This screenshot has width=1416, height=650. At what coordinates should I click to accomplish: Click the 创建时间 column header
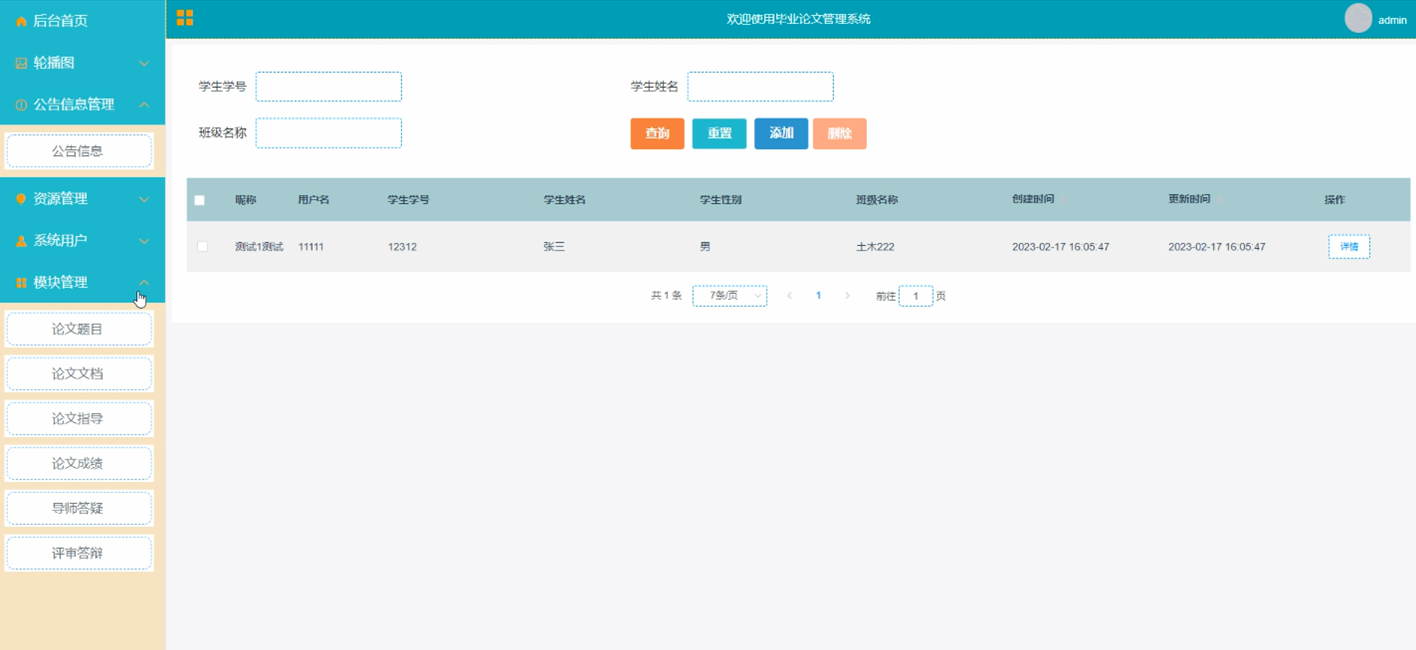(x=1033, y=200)
